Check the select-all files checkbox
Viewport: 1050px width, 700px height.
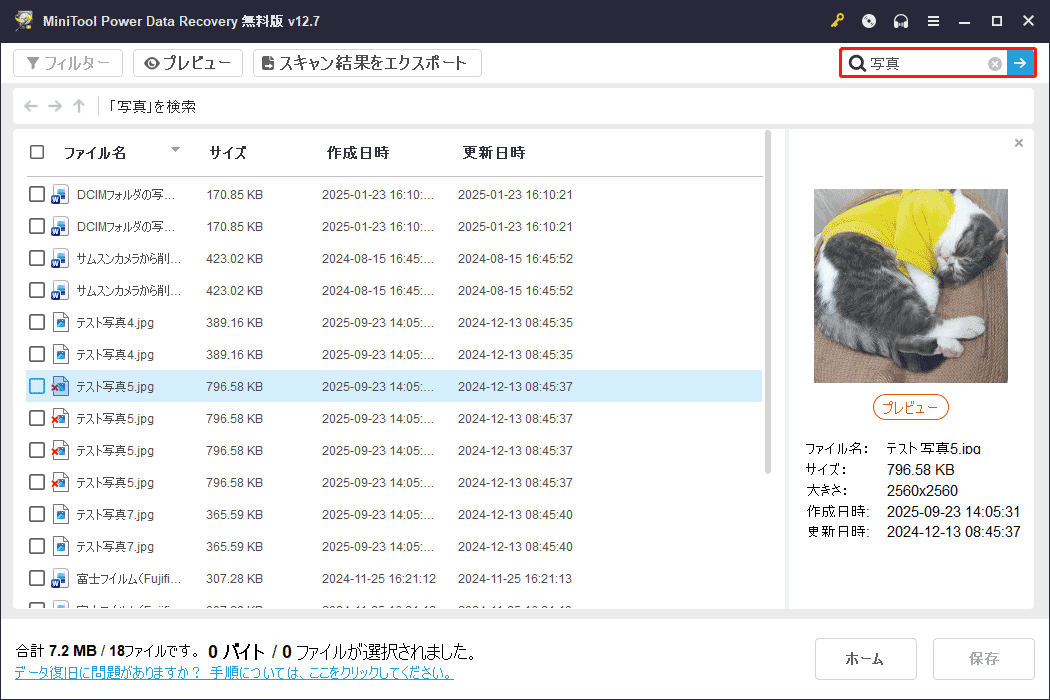[x=37, y=152]
